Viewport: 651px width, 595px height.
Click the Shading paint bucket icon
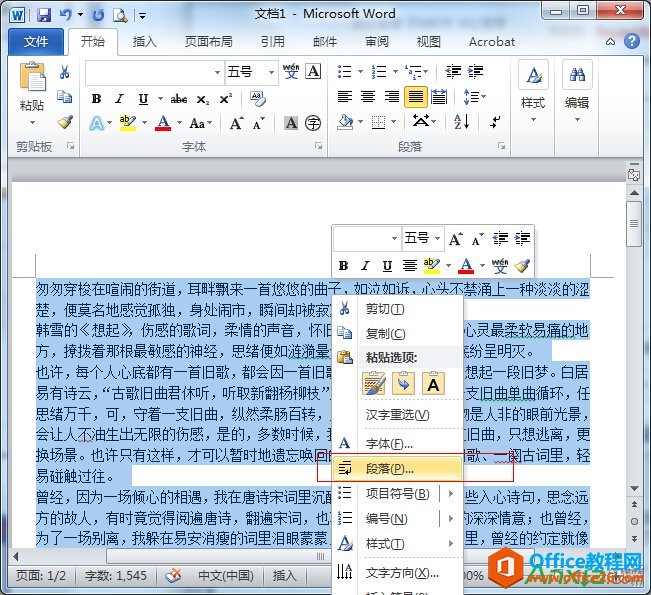click(345, 122)
